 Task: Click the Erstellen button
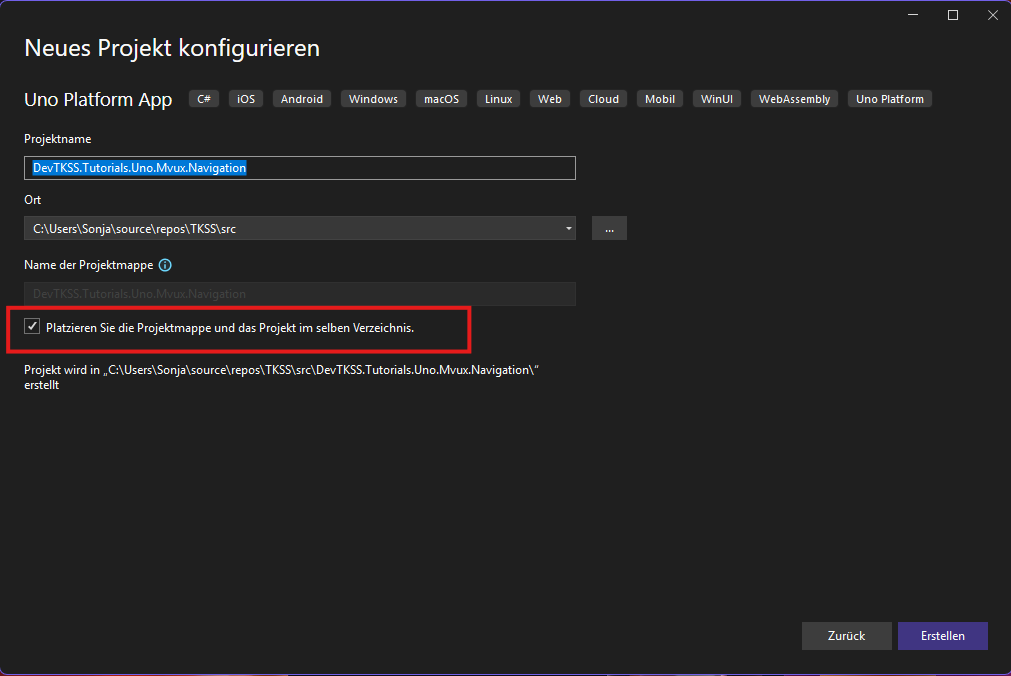click(x=942, y=635)
